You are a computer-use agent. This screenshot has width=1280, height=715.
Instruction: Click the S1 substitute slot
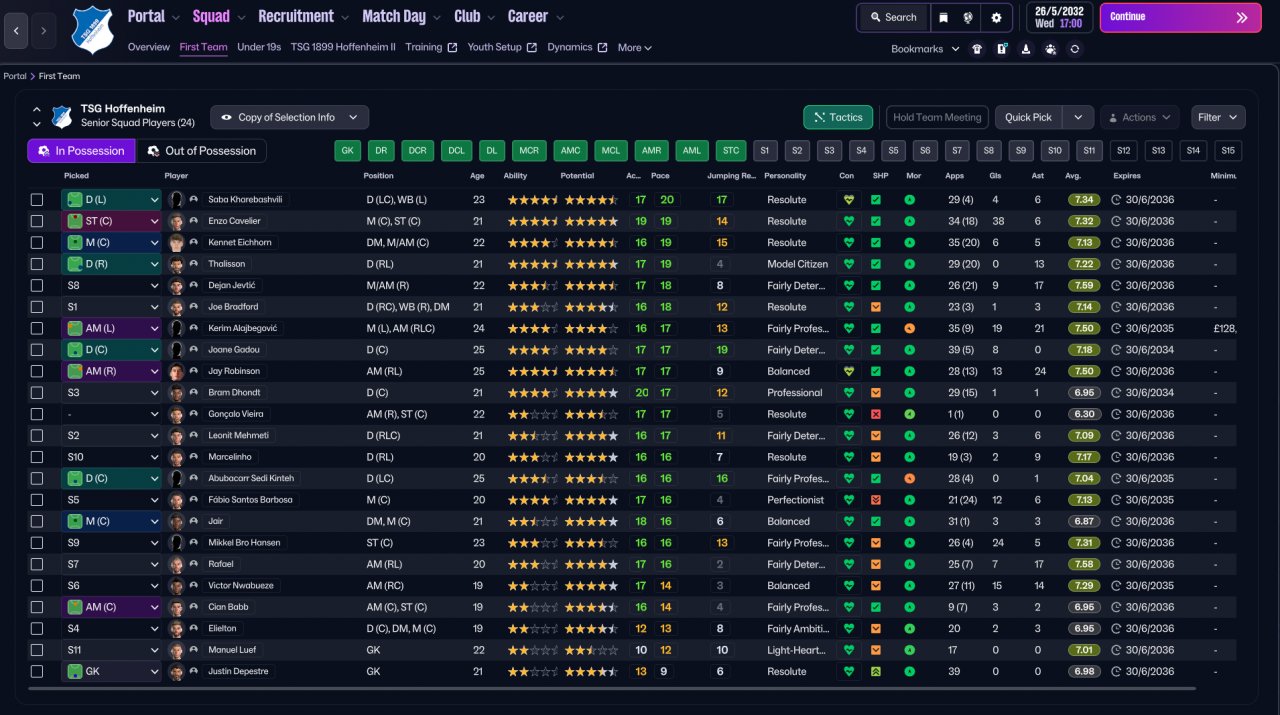click(x=765, y=151)
